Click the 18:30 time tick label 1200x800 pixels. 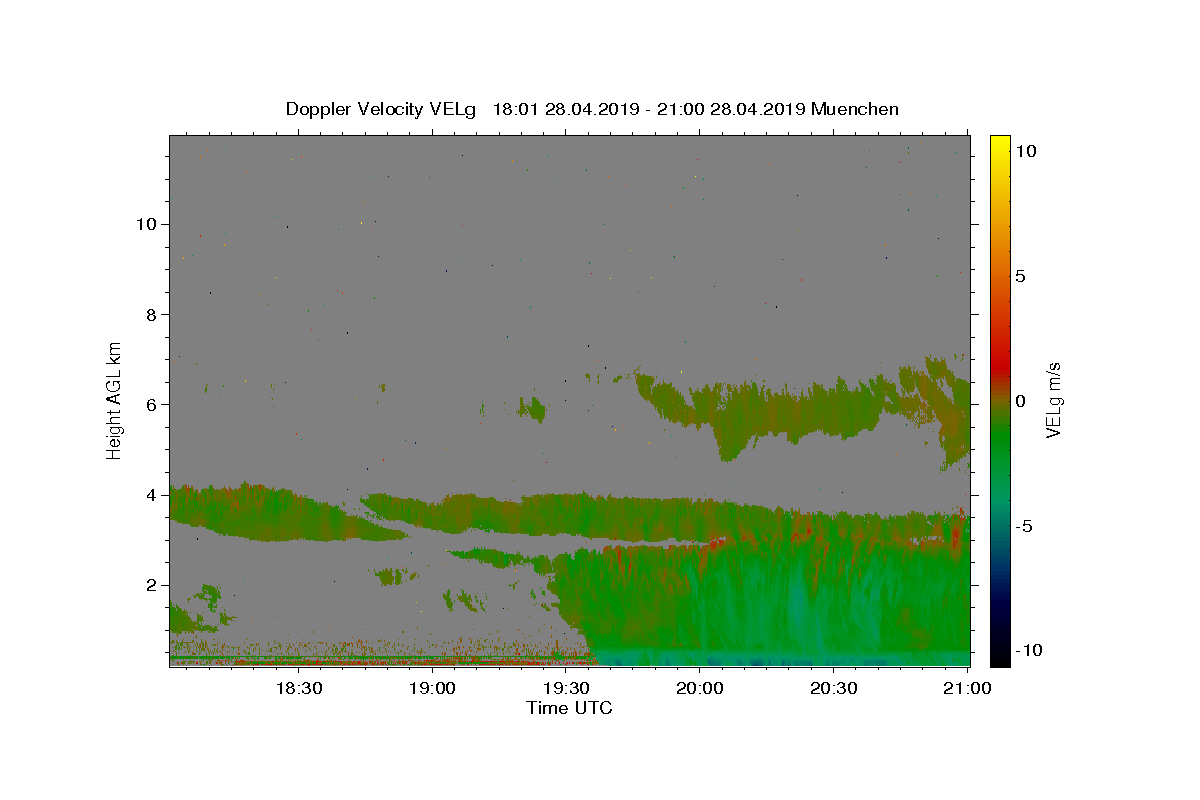pos(298,688)
